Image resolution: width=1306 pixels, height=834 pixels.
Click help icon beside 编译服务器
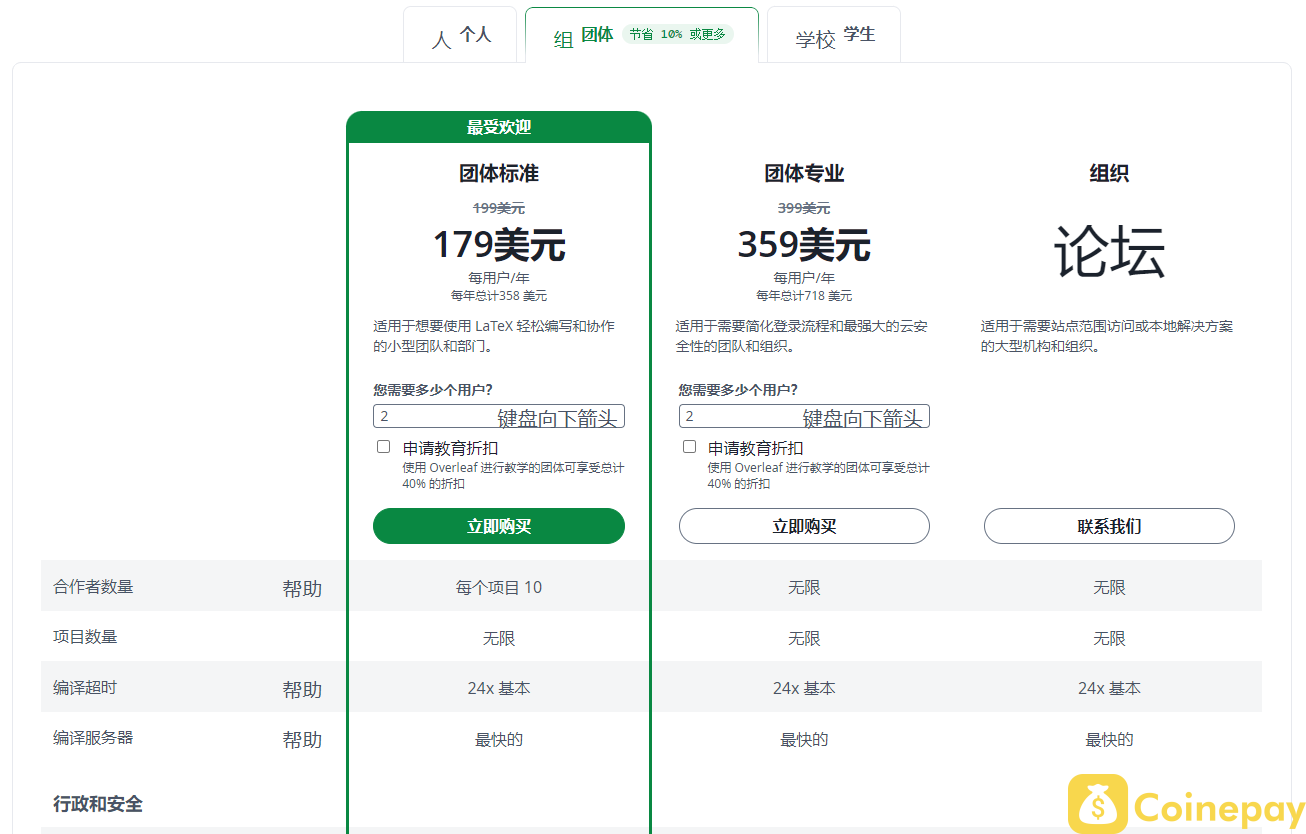tap(302, 740)
